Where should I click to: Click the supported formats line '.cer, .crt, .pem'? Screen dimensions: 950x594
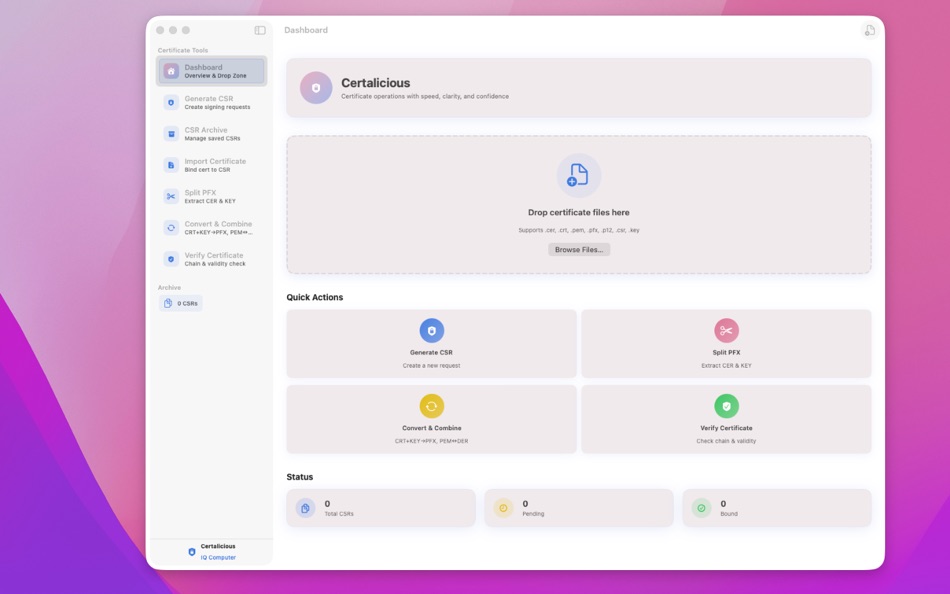tap(579, 230)
